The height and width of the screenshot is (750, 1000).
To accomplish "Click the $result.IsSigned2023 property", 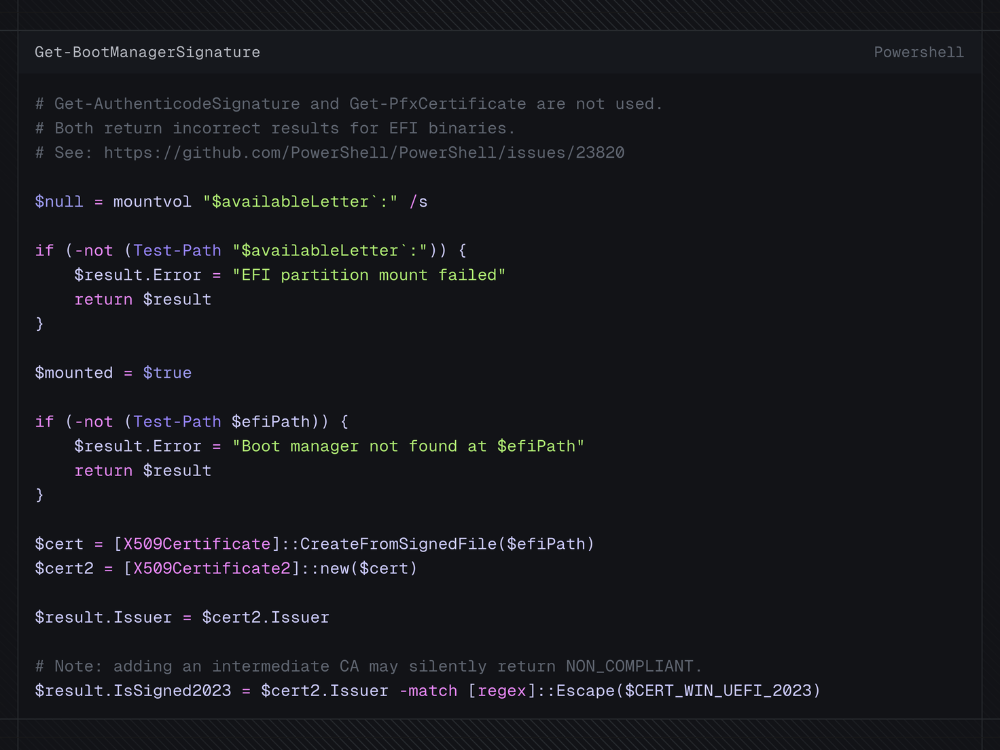I will point(132,691).
